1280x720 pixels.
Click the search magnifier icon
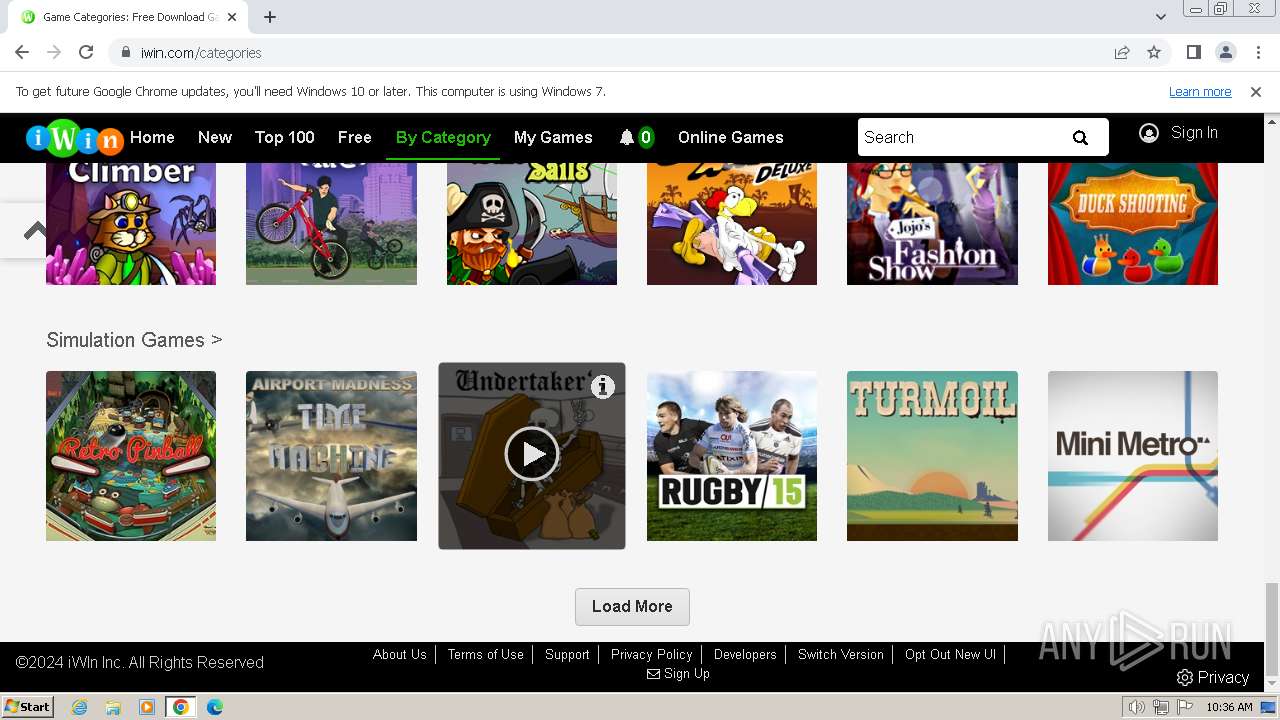[1080, 138]
